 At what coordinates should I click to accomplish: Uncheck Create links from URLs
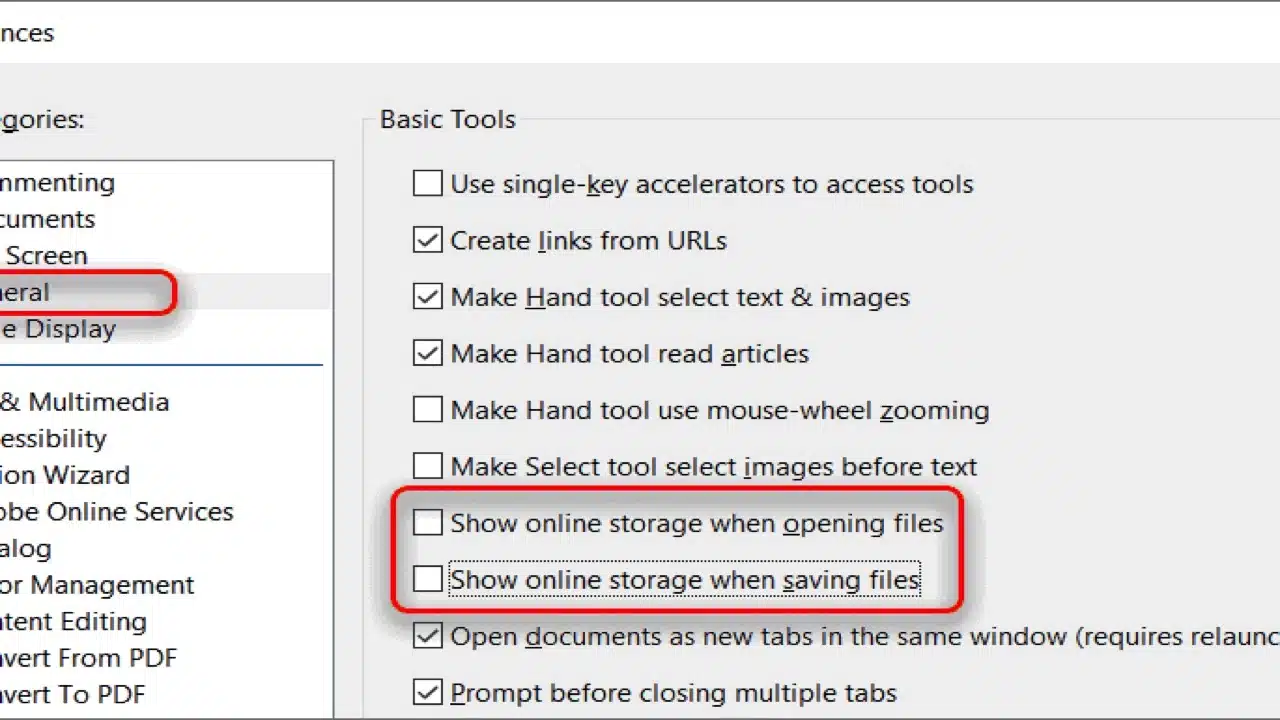pos(428,241)
